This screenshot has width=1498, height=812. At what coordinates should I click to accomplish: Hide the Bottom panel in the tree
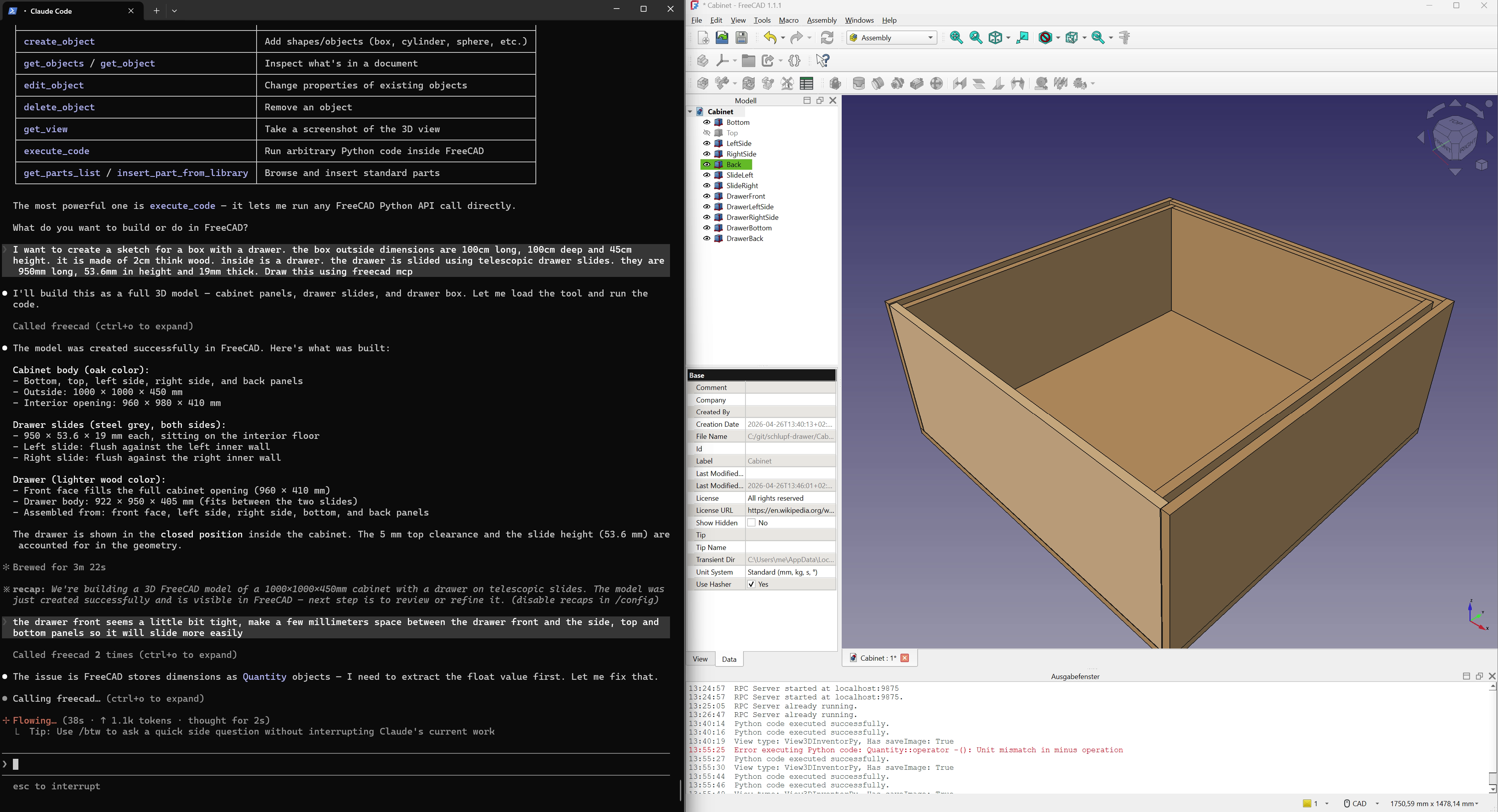[706, 123]
